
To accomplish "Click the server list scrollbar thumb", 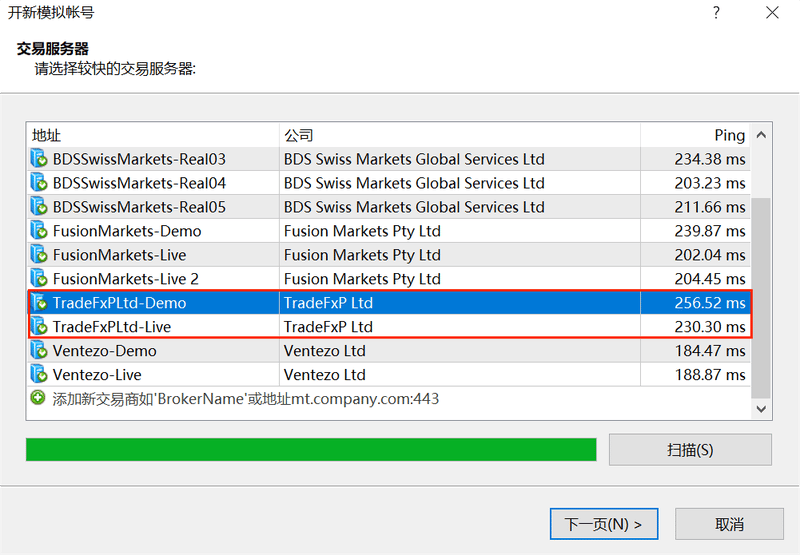I will (x=761, y=298).
